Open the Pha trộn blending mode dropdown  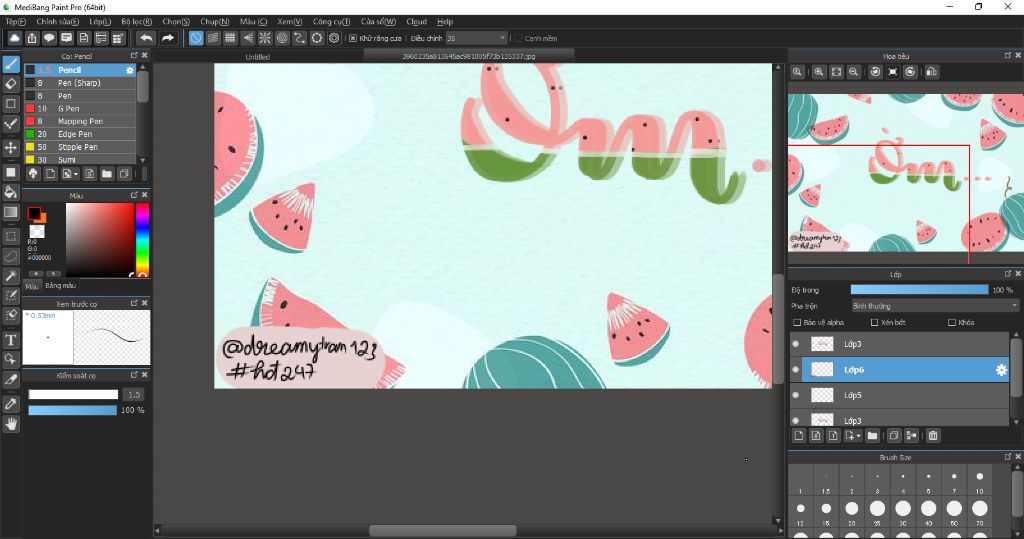tap(935, 306)
